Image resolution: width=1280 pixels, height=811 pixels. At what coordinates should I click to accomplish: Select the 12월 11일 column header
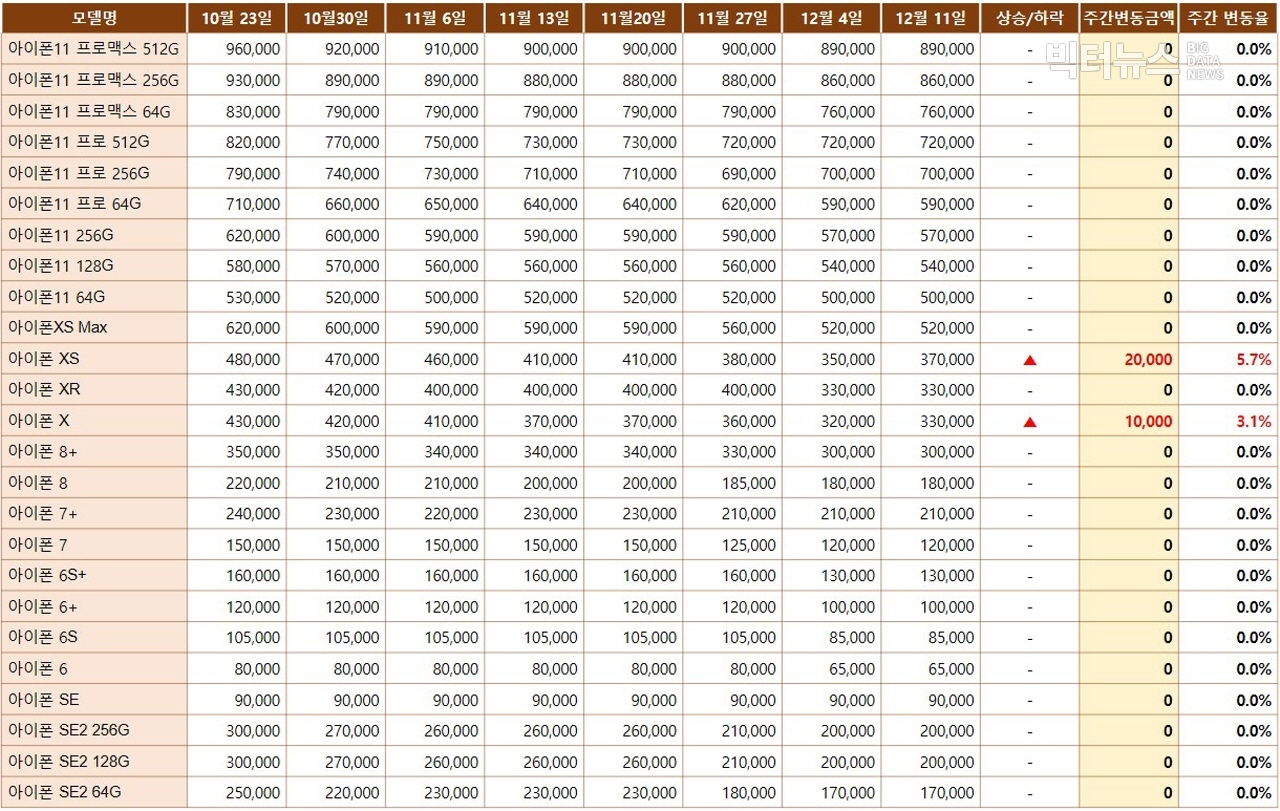[x=930, y=18]
